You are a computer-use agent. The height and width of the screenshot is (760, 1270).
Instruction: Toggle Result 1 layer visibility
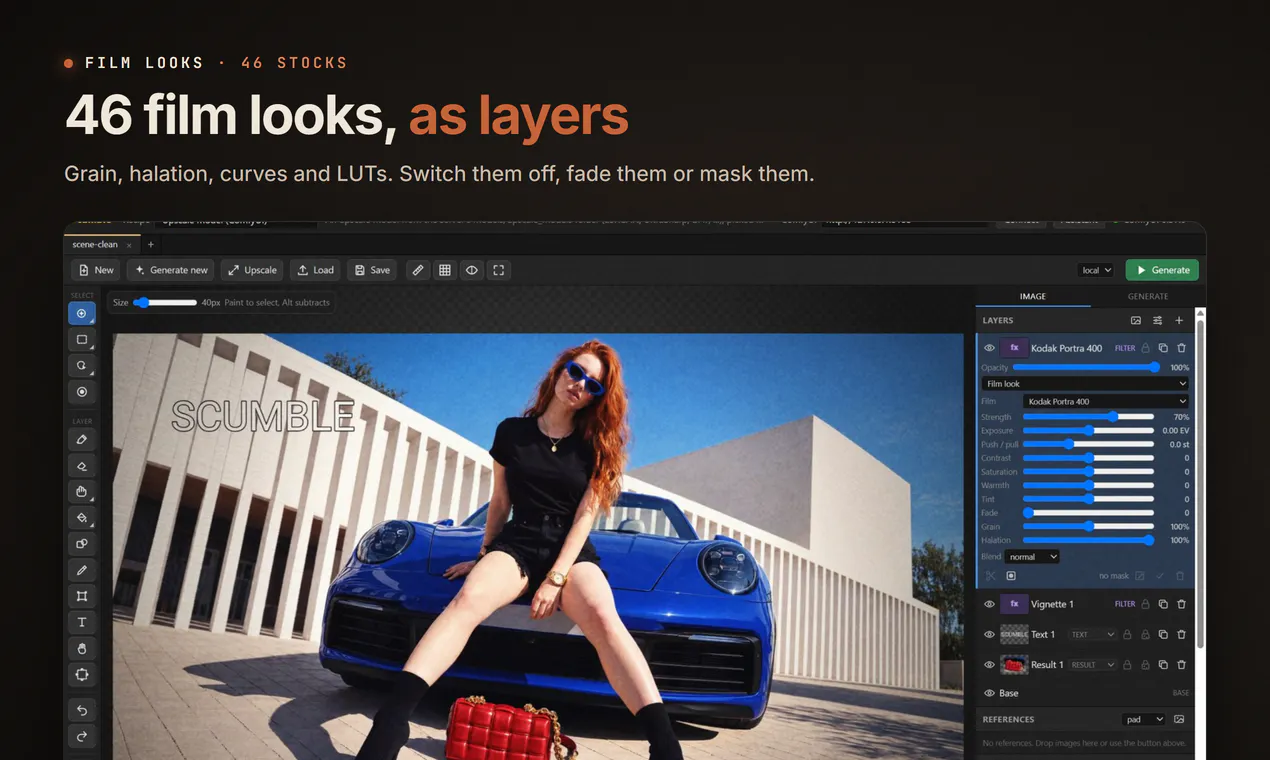[989, 664]
